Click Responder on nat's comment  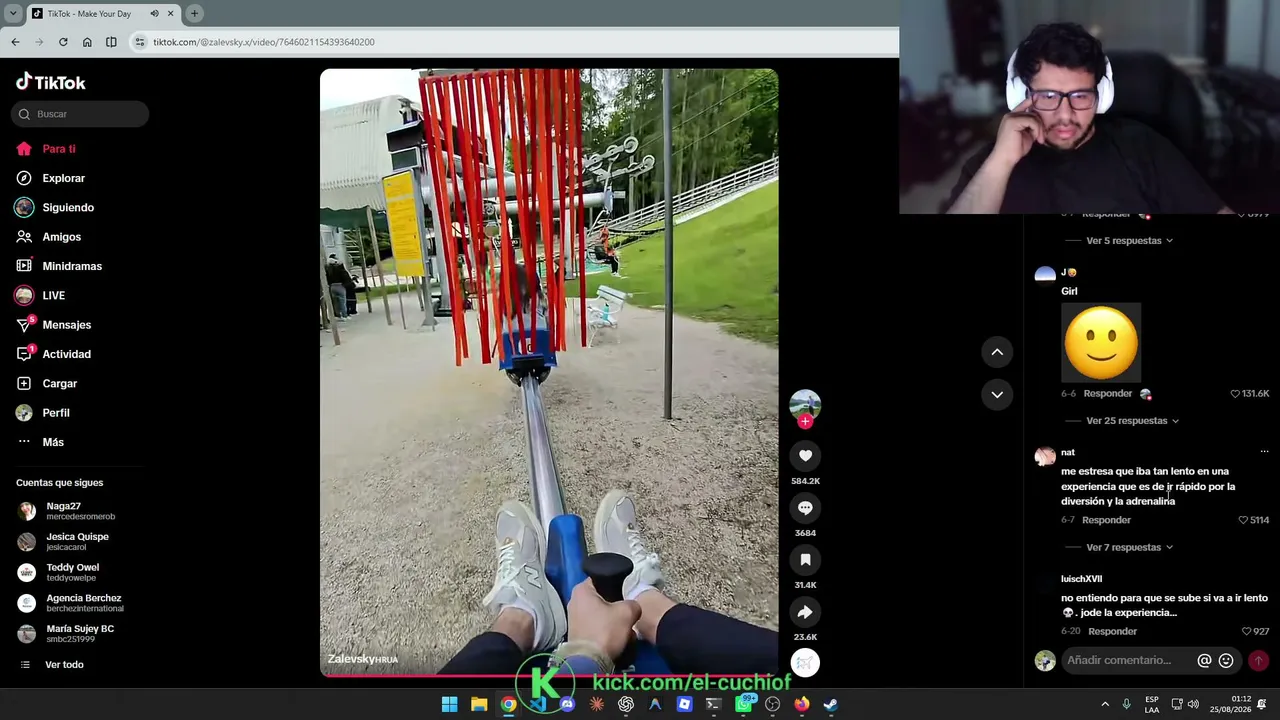coord(1106,520)
